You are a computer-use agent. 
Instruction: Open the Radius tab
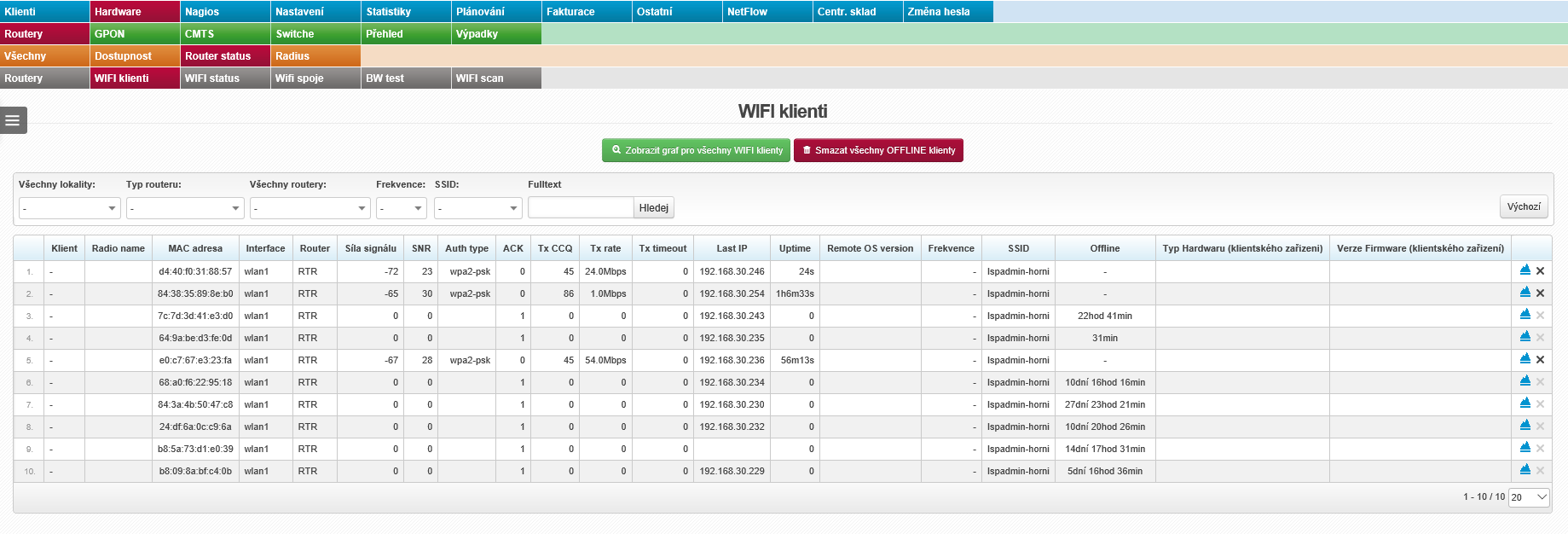click(315, 56)
